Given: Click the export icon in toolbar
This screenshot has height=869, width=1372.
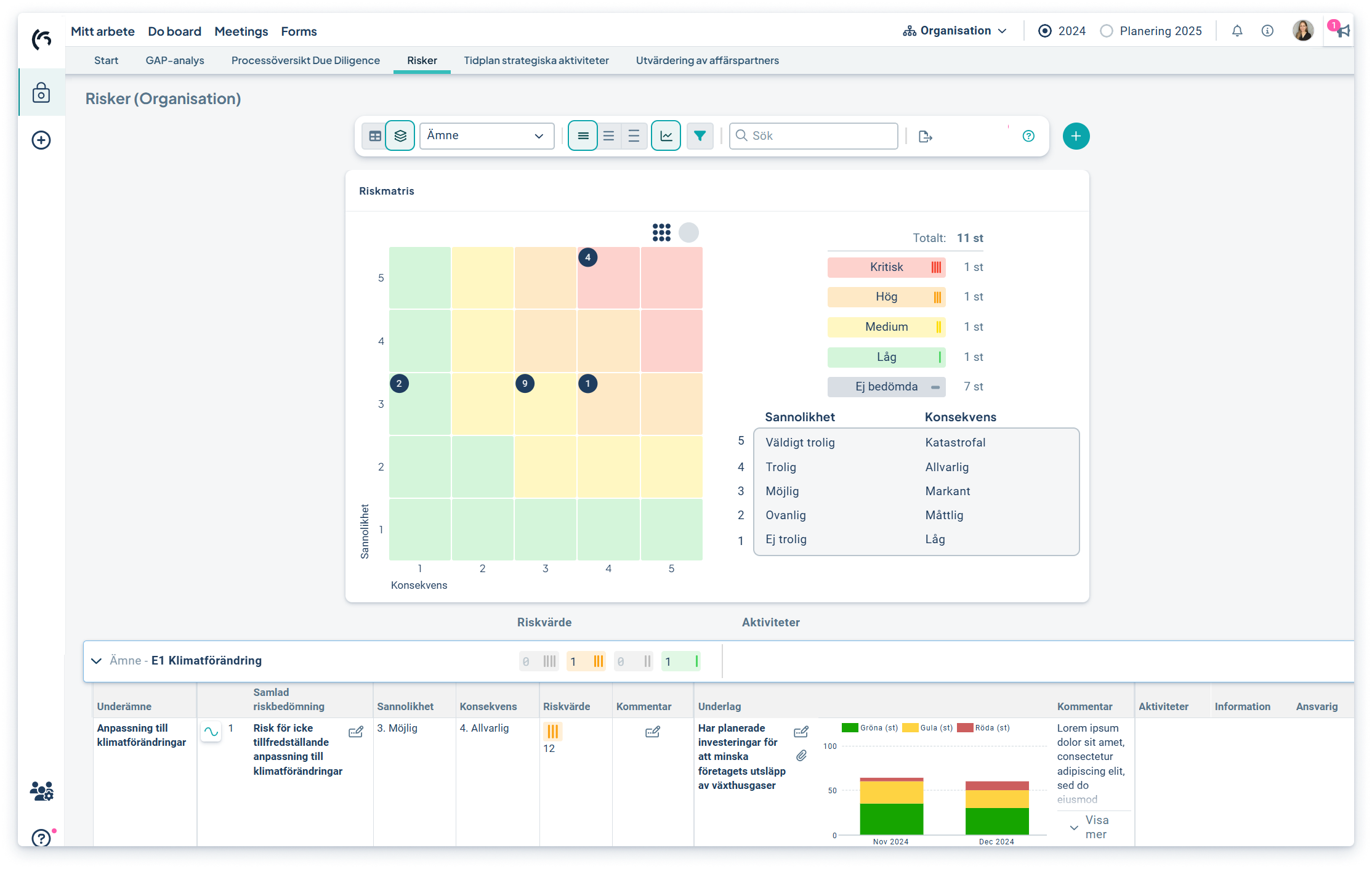Looking at the screenshot, I should click(925, 136).
